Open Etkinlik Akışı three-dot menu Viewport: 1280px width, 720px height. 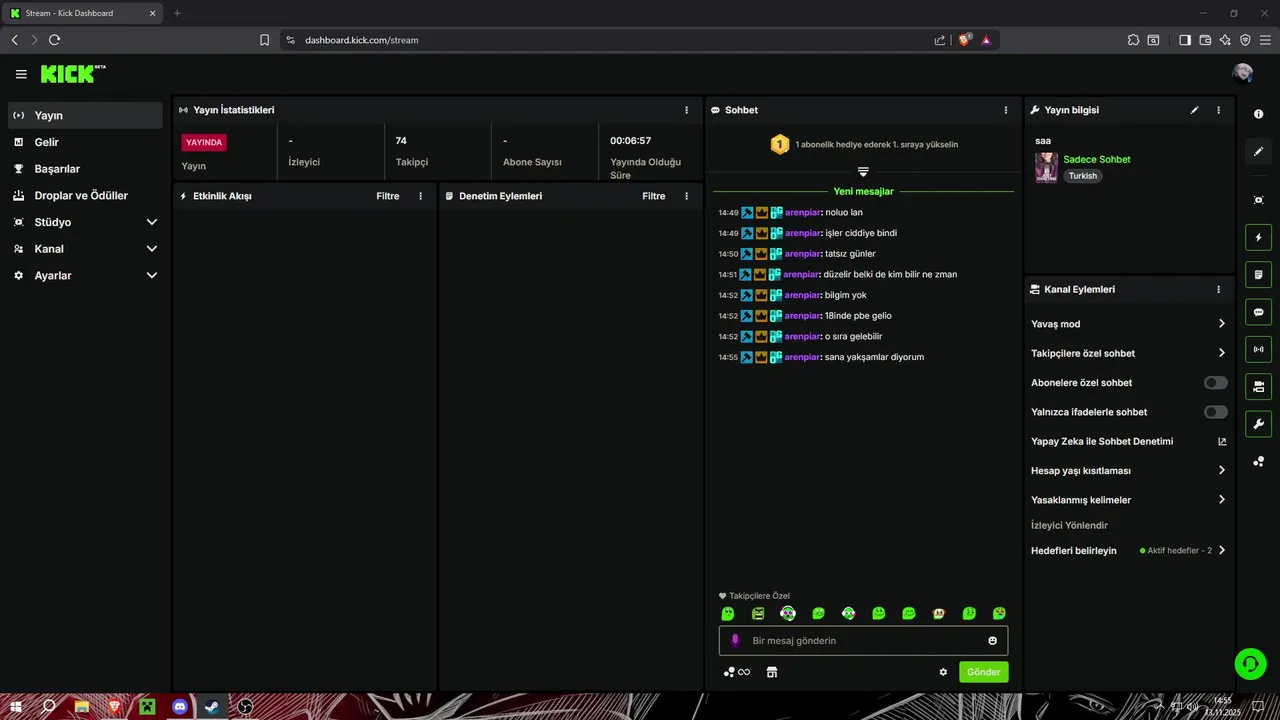point(420,196)
